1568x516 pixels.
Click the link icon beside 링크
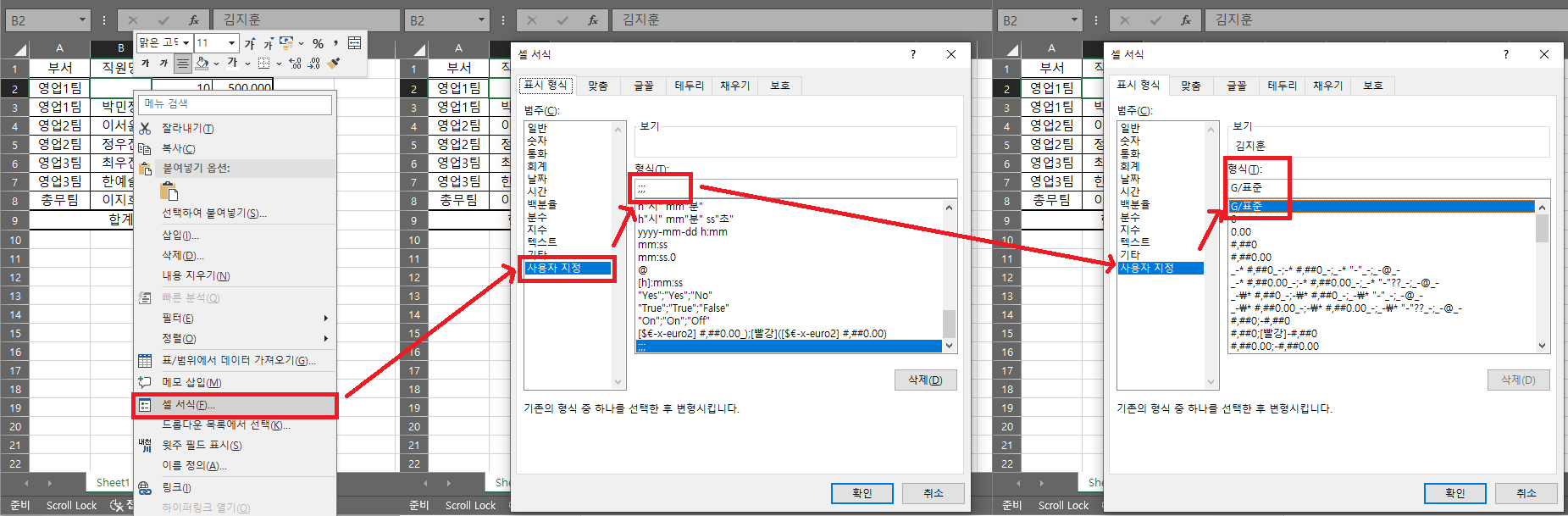point(145,488)
